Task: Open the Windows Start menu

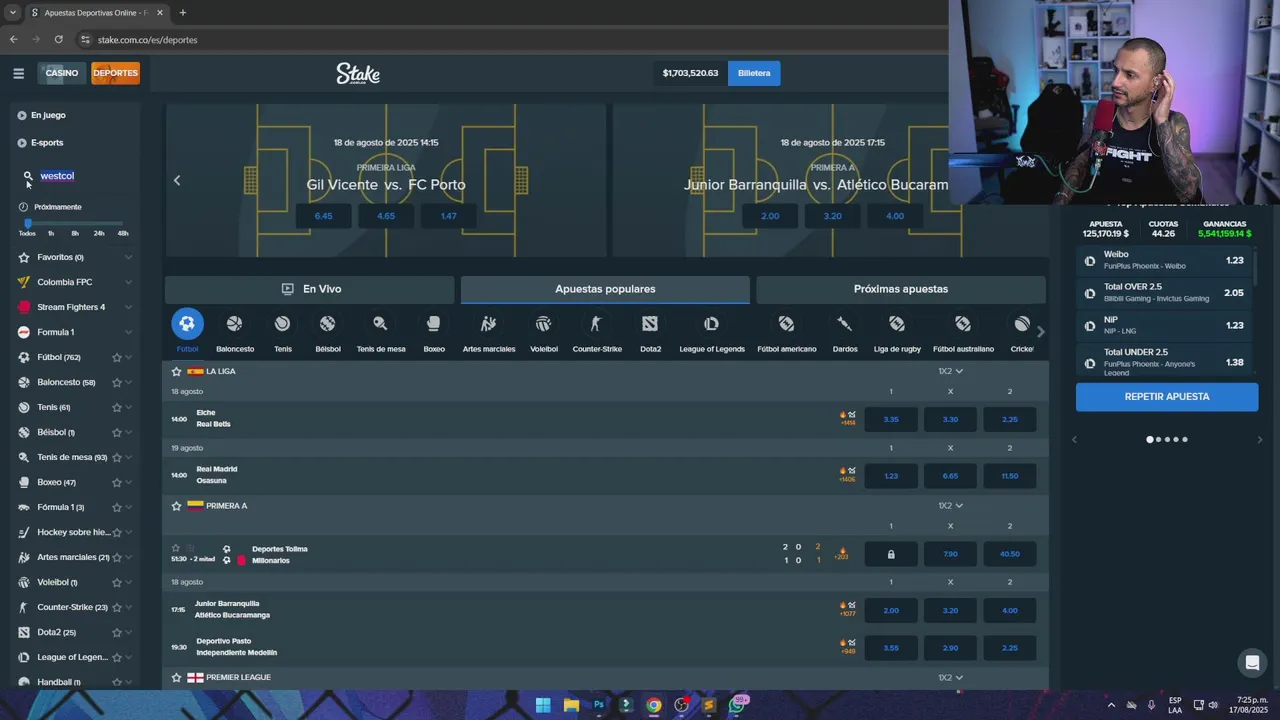Action: 543,705
